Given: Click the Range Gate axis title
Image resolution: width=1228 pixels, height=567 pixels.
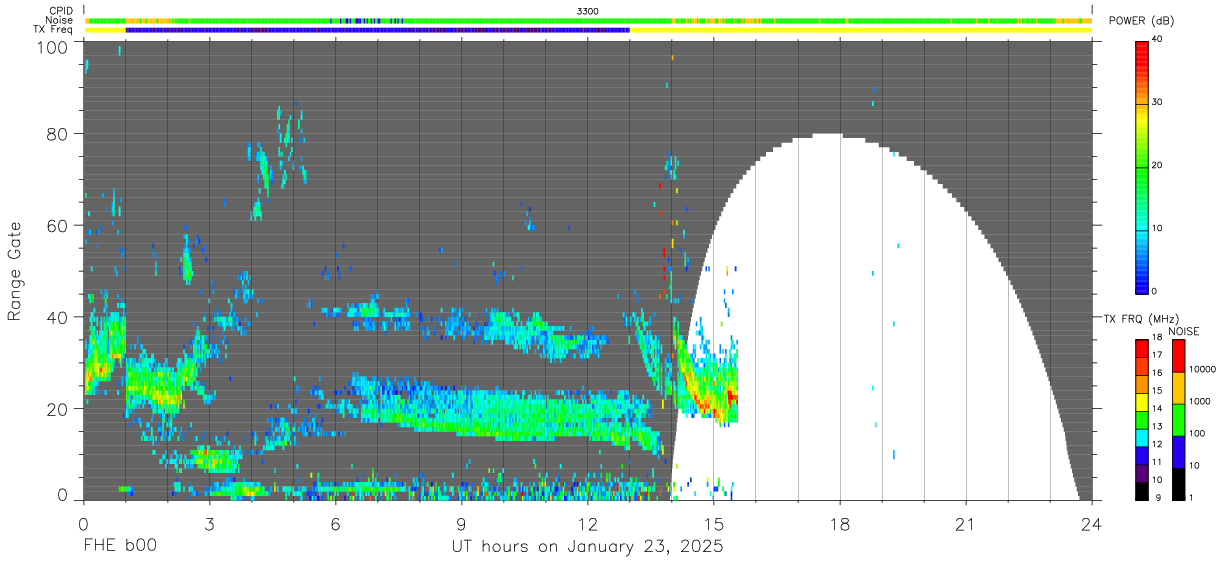Looking at the screenshot, I should click(x=15, y=271).
